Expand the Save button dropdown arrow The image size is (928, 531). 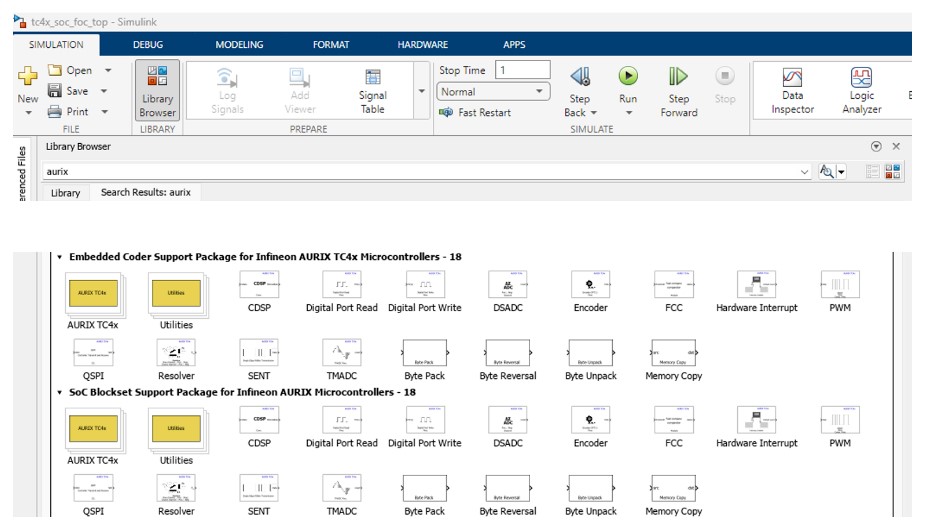pos(104,91)
